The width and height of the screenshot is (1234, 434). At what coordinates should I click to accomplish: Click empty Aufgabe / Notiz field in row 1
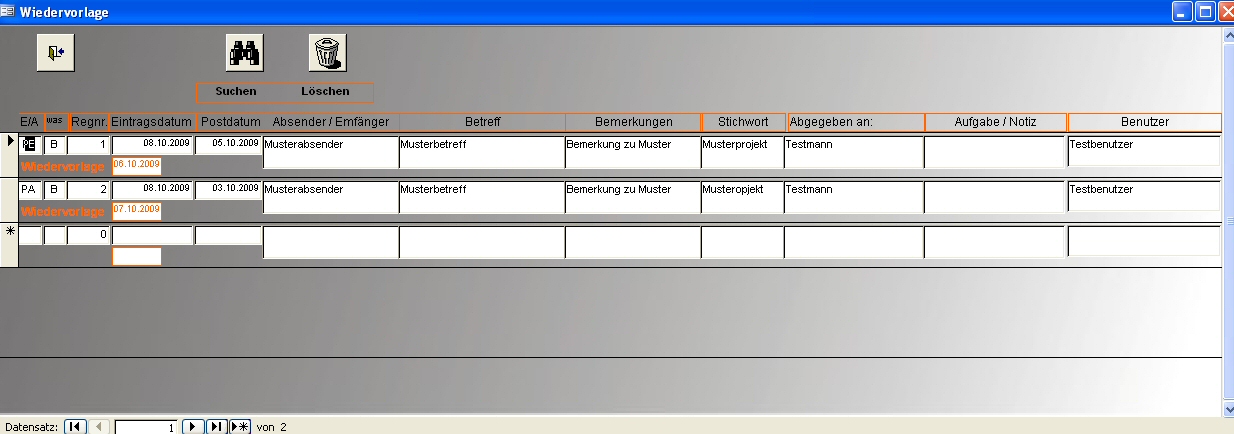995,152
